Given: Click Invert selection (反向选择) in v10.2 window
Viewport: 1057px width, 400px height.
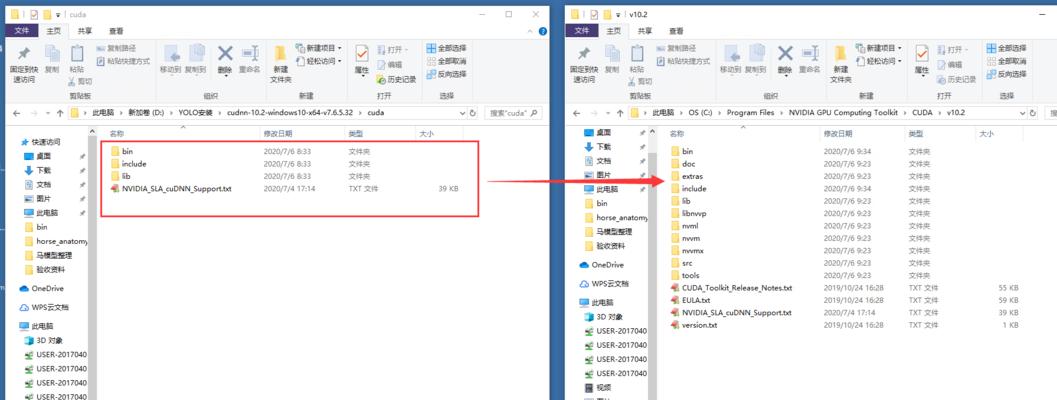Looking at the screenshot, I should pos(1006,74).
